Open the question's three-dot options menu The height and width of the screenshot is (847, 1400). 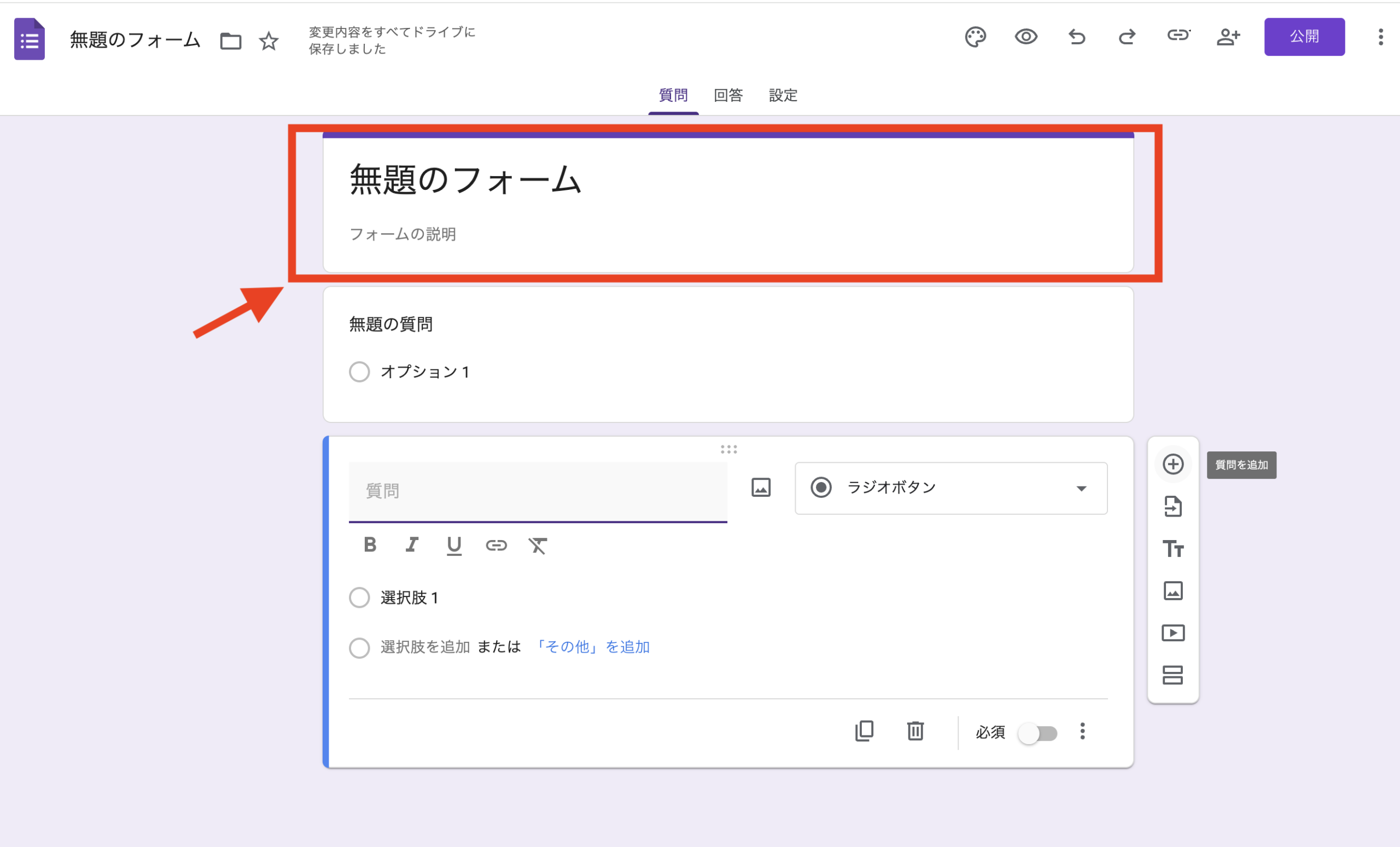point(1082,731)
